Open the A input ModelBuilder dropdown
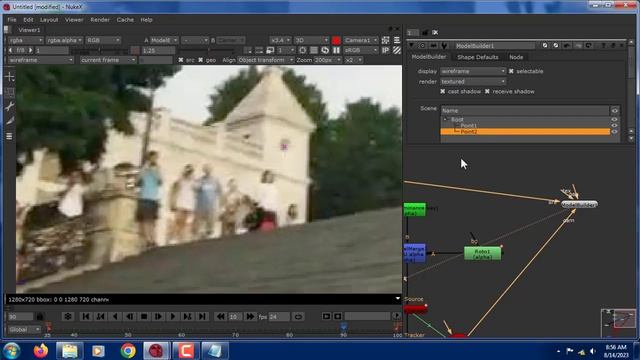This screenshot has width=640, height=360. pos(164,40)
